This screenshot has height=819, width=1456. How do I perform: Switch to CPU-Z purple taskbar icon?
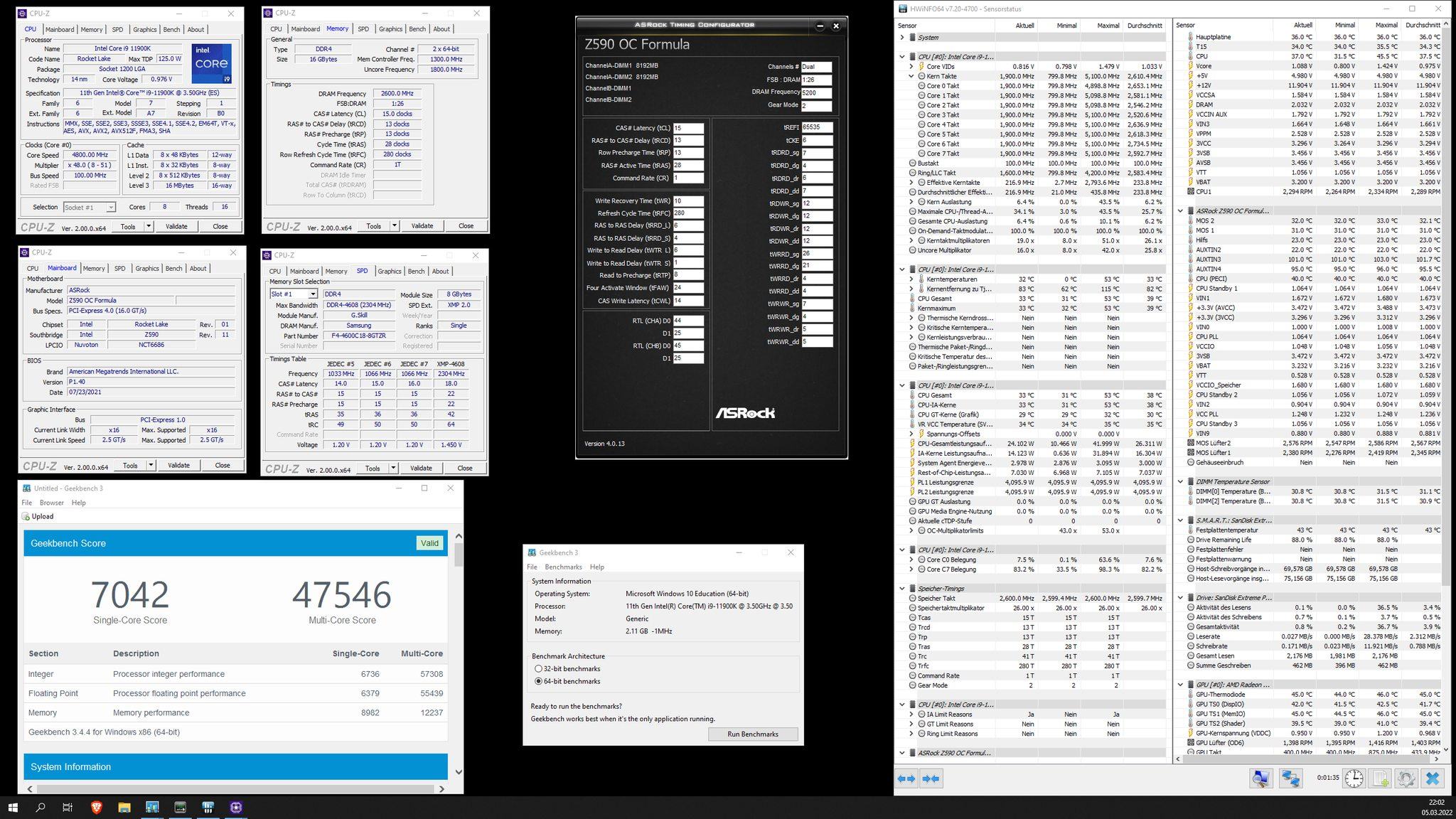(x=236, y=807)
